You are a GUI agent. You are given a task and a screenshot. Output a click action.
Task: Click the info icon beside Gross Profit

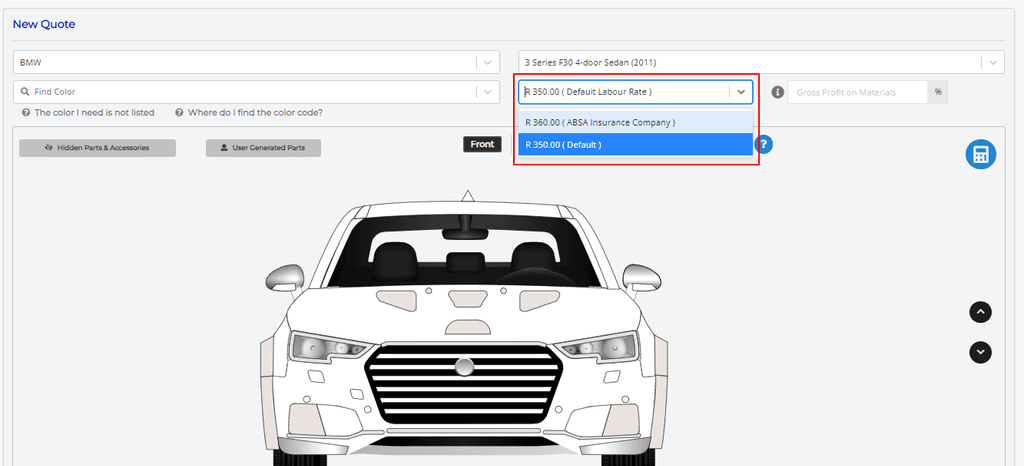[777, 92]
